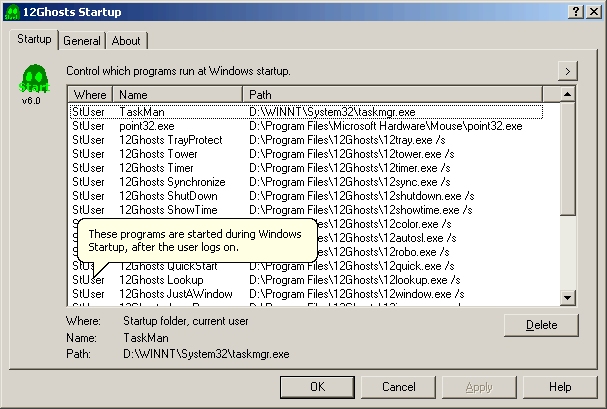Click the 12tower.exe /s path cell

tap(352, 154)
